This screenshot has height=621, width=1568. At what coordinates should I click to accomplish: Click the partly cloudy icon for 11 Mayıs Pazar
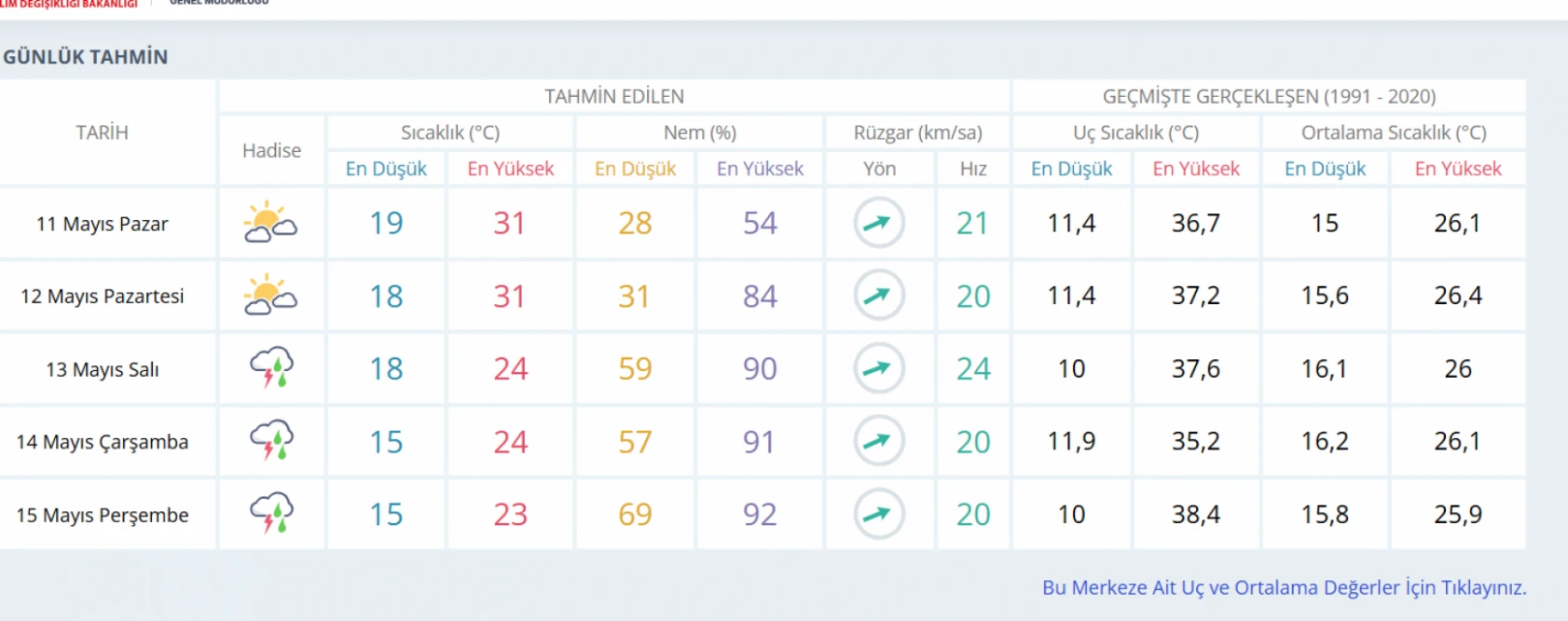(270, 223)
